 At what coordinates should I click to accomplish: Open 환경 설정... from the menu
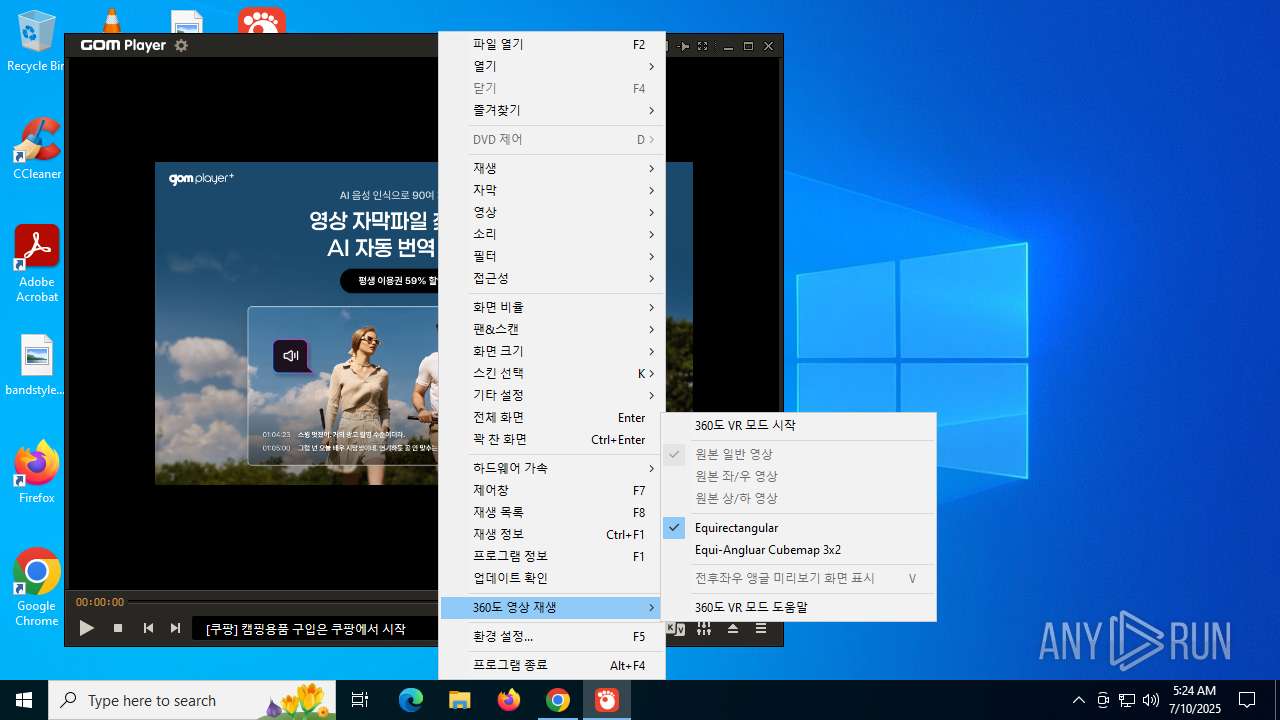coord(551,636)
